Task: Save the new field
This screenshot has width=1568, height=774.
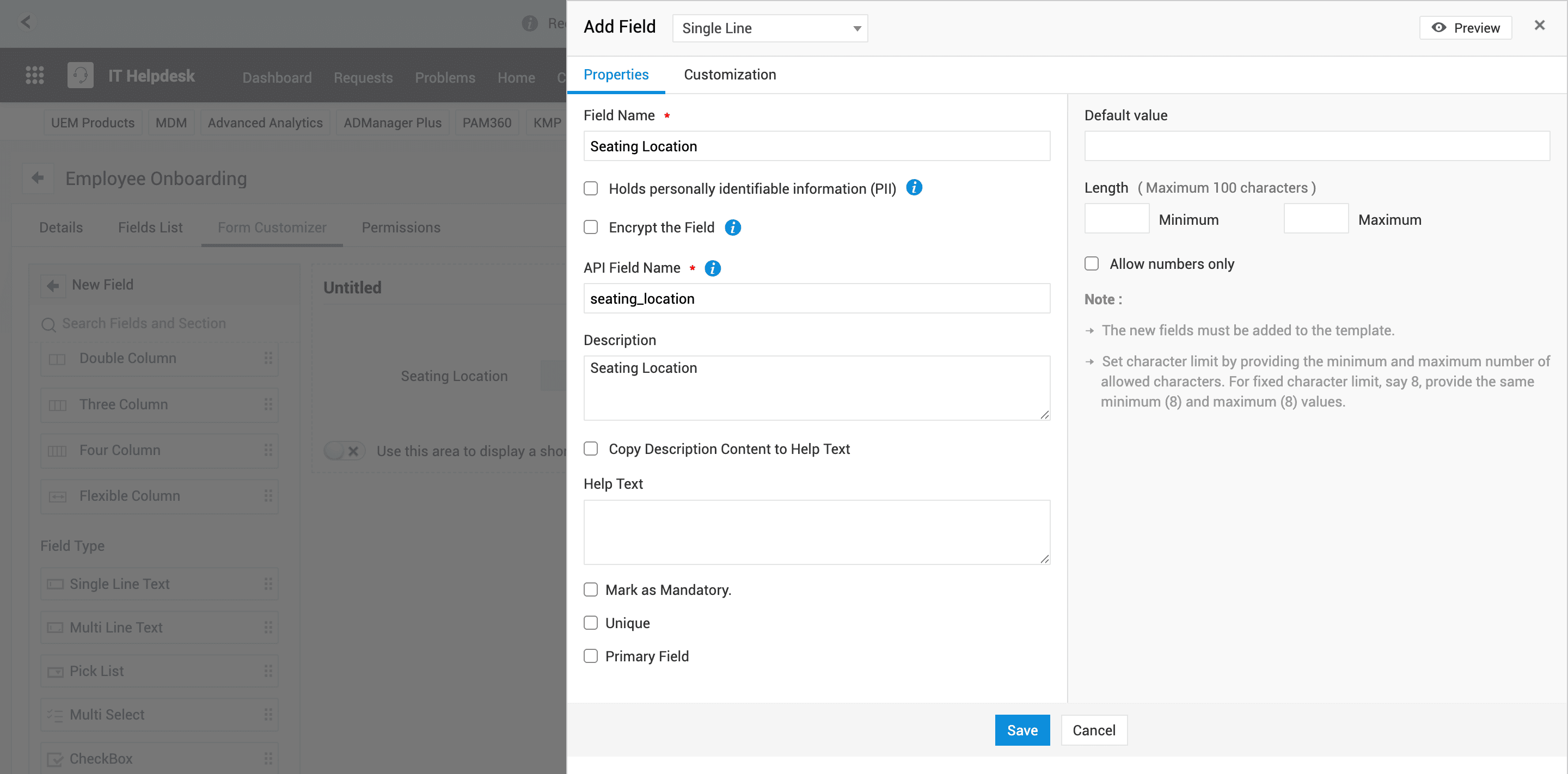Action: [1021, 729]
